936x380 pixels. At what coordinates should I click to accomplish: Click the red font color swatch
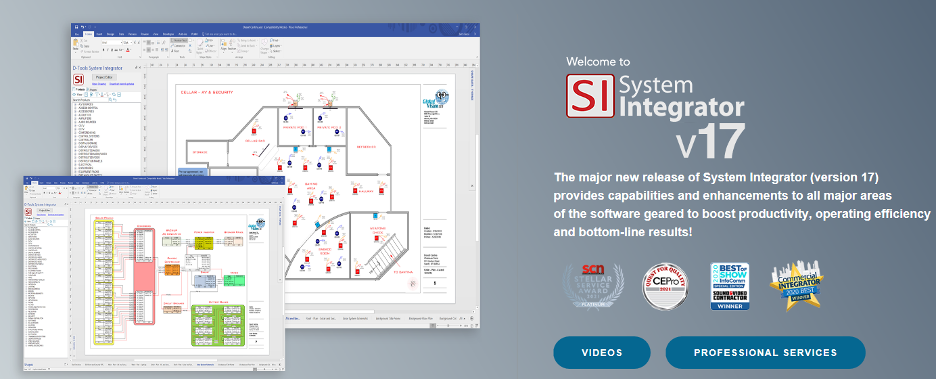tap(128, 50)
